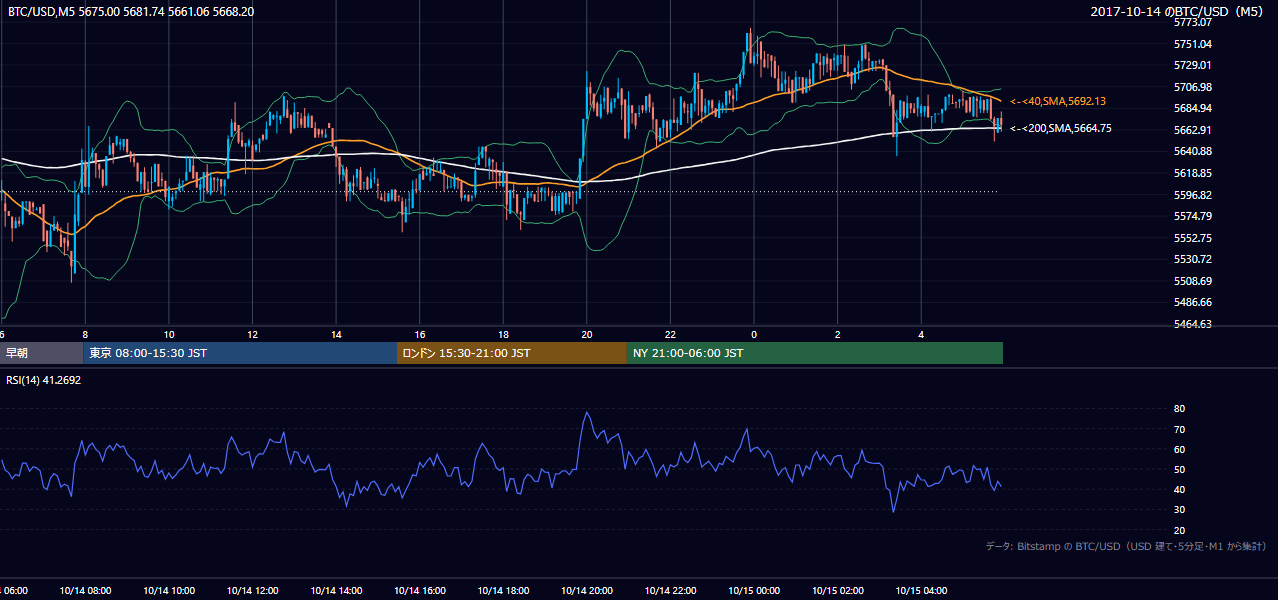The height and width of the screenshot is (600, 1278).
Task: Click the 10/14 14:00 date axis label
Action: coord(336,590)
